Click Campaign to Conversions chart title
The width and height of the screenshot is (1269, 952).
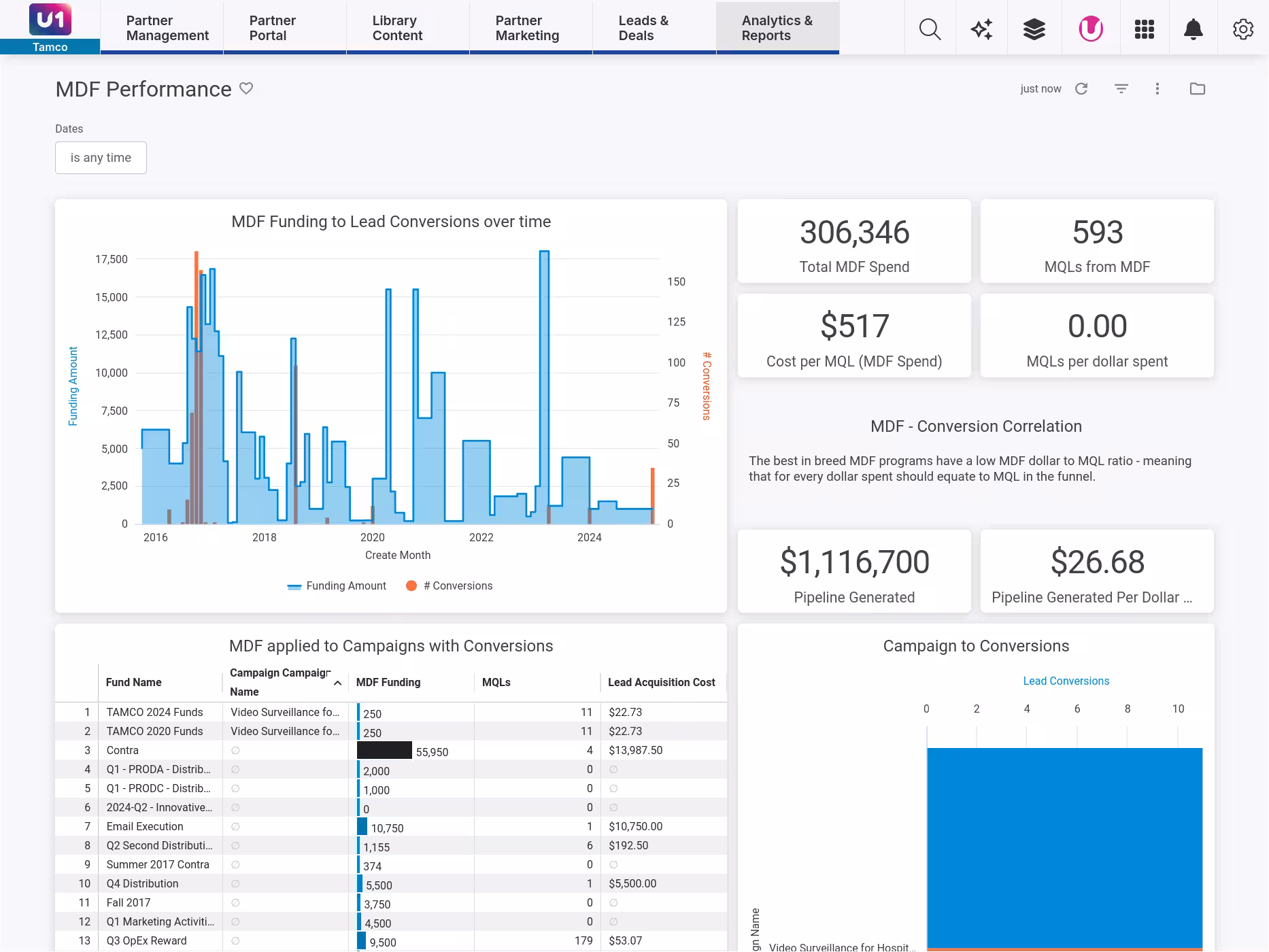[x=976, y=646]
